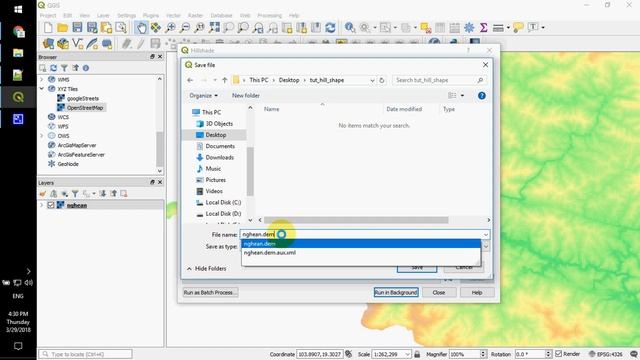Go up one folder level
Viewport: 640px width, 360px height.
pos(224,80)
